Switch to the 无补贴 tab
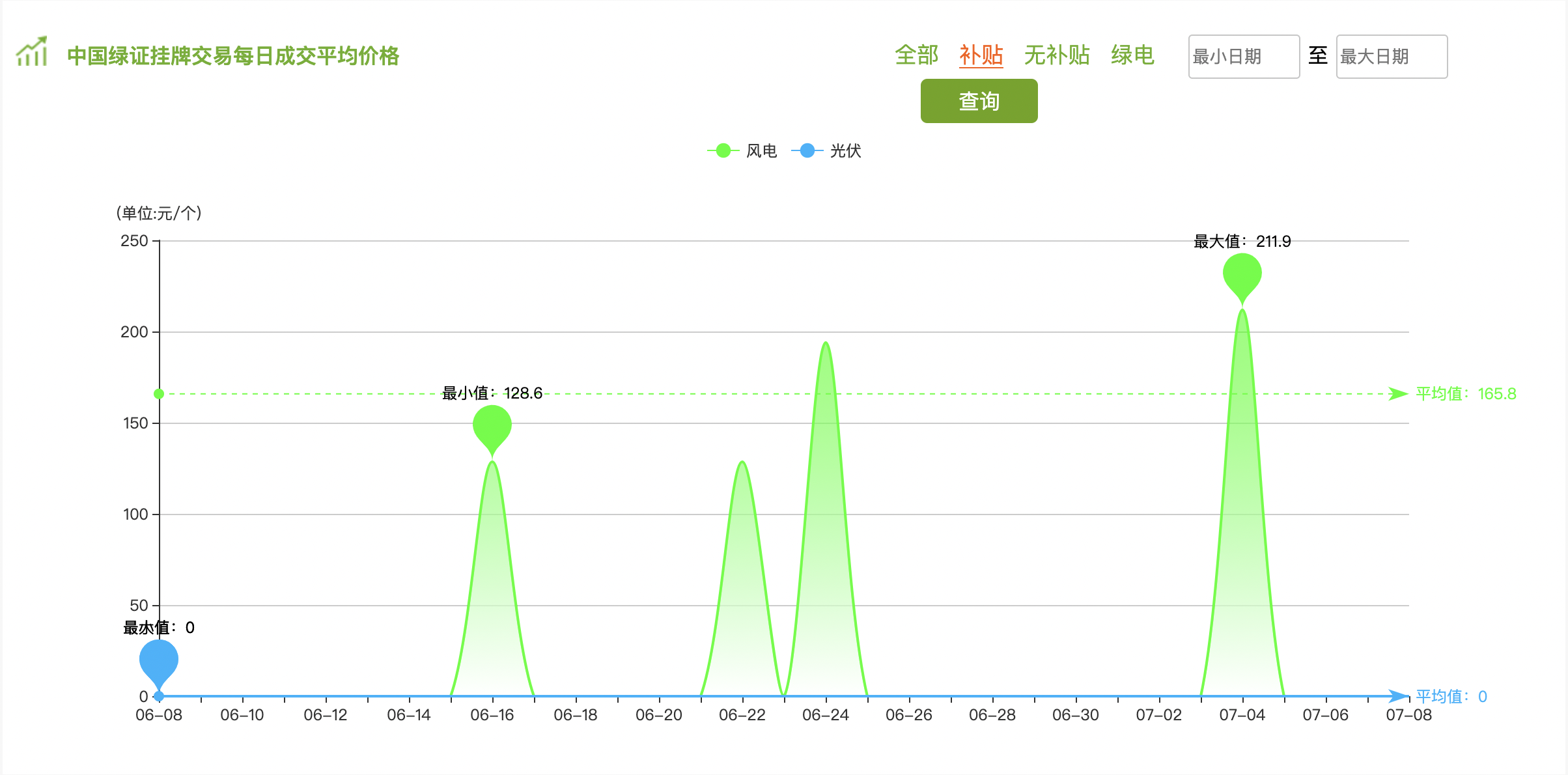 pyautogui.click(x=1056, y=55)
